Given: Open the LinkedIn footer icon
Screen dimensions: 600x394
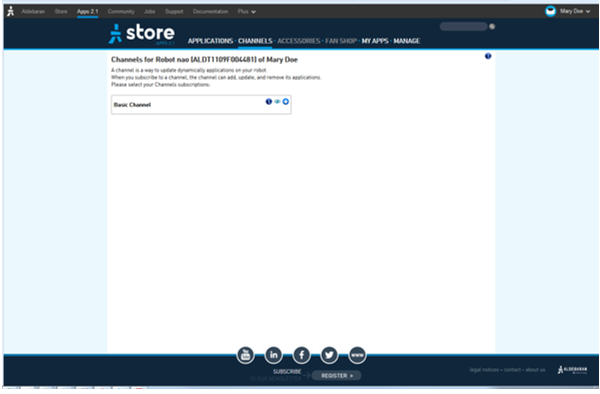Looking at the screenshot, I should (274, 355).
